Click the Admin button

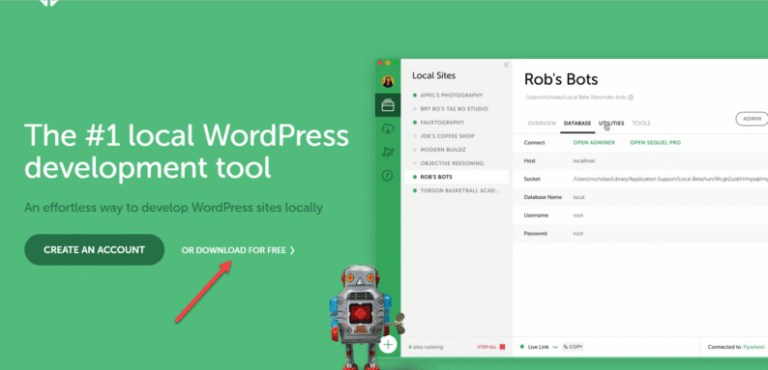[752, 119]
